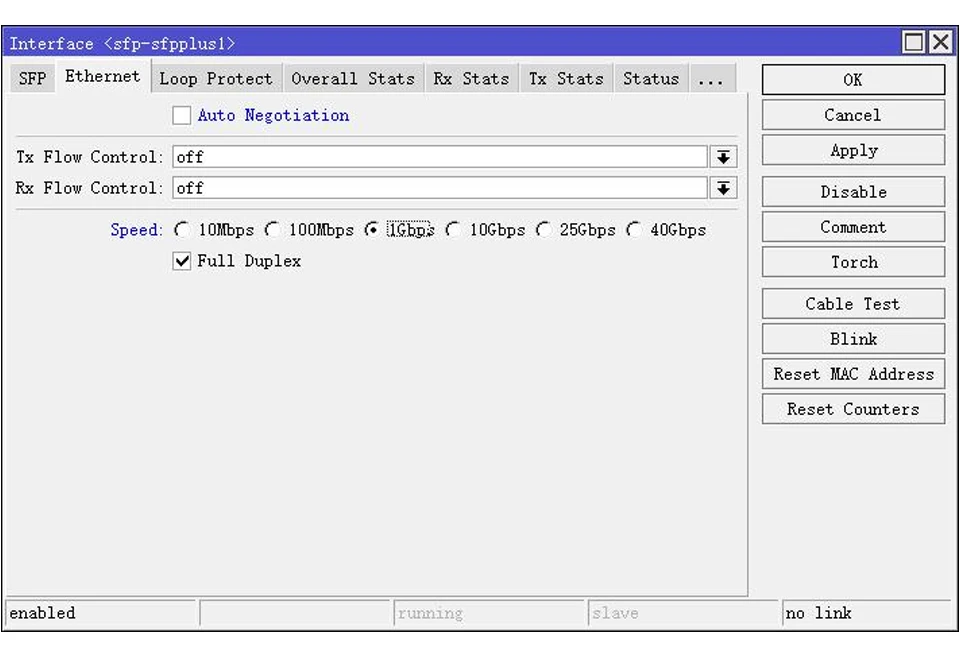
Task: Click the 'slave' status bar entry
Action: pos(683,613)
